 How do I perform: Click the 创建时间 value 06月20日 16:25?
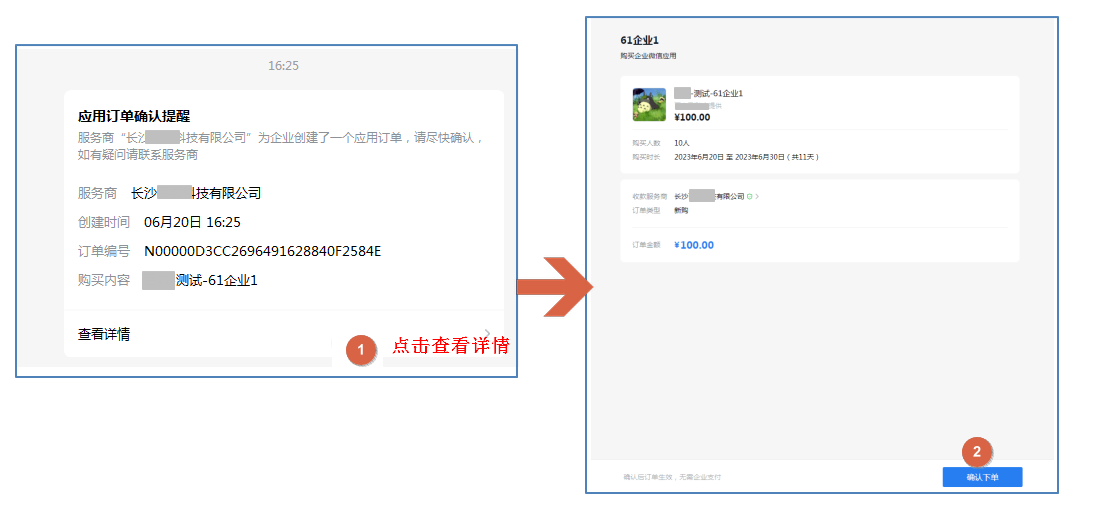click(x=192, y=222)
